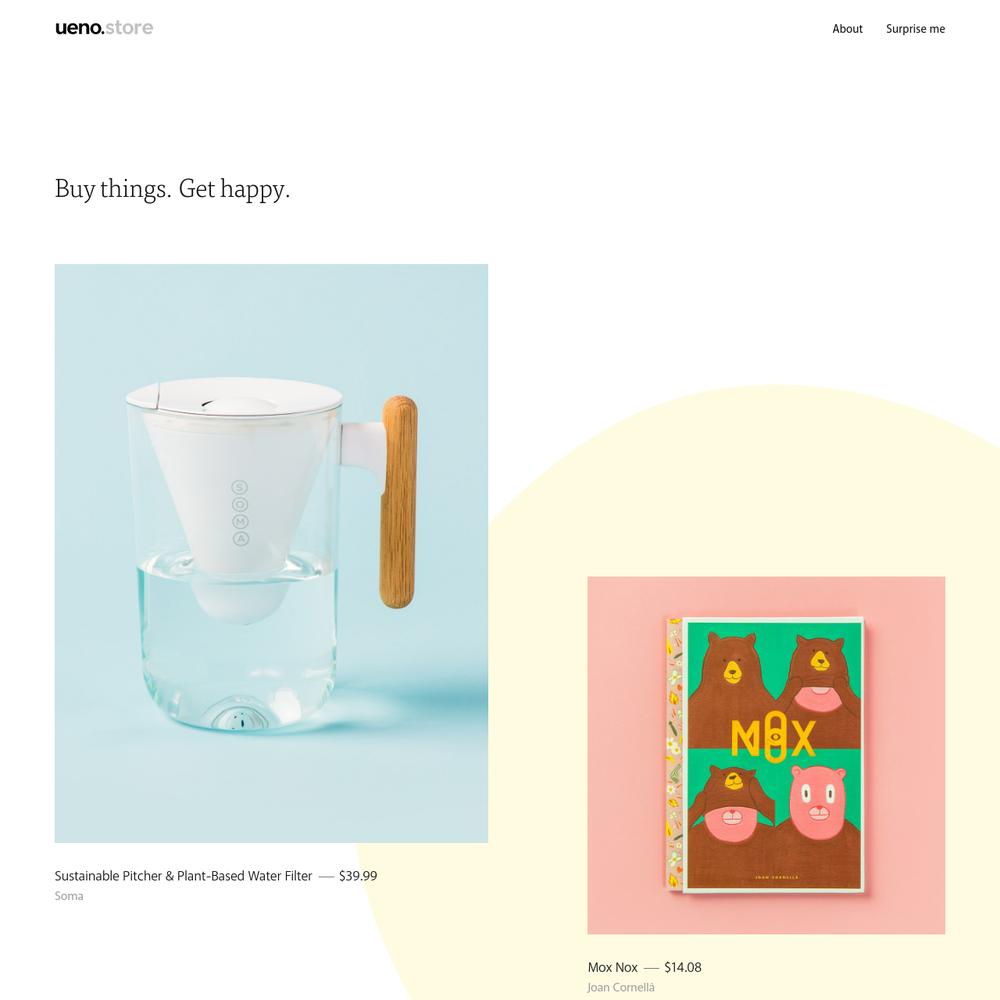Click the Sustainable Pitcher & Plant-Based Water Filter title

point(183,876)
